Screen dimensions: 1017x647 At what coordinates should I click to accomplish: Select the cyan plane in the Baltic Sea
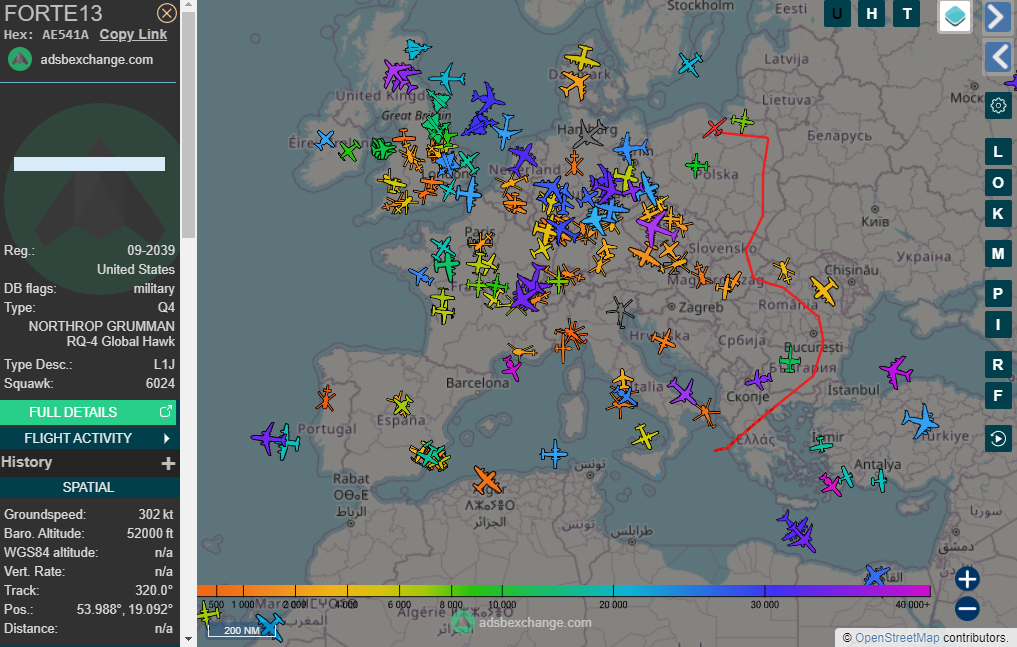(x=690, y=64)
